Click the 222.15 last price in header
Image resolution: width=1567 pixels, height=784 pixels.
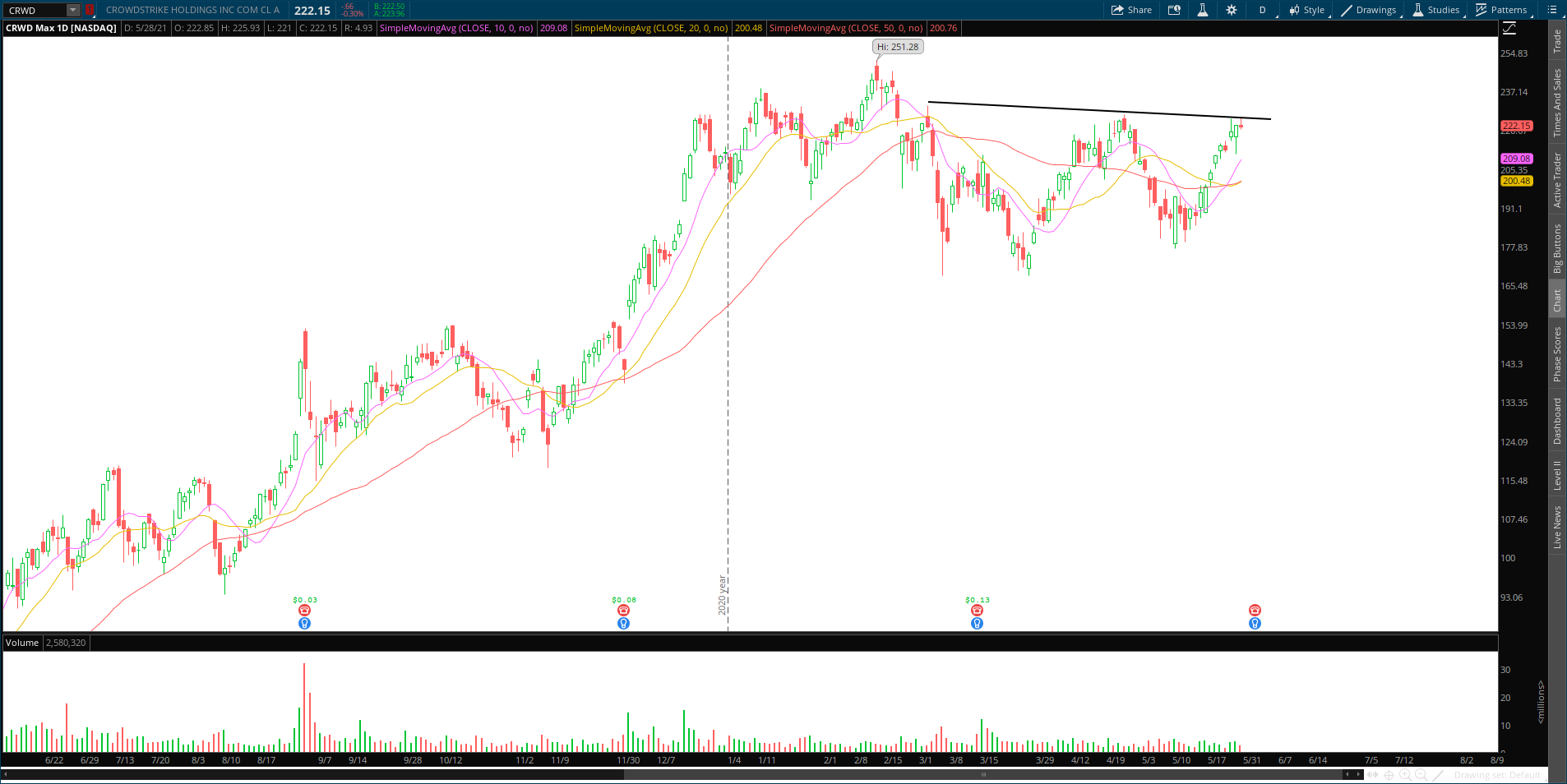[x=312, y=11]
